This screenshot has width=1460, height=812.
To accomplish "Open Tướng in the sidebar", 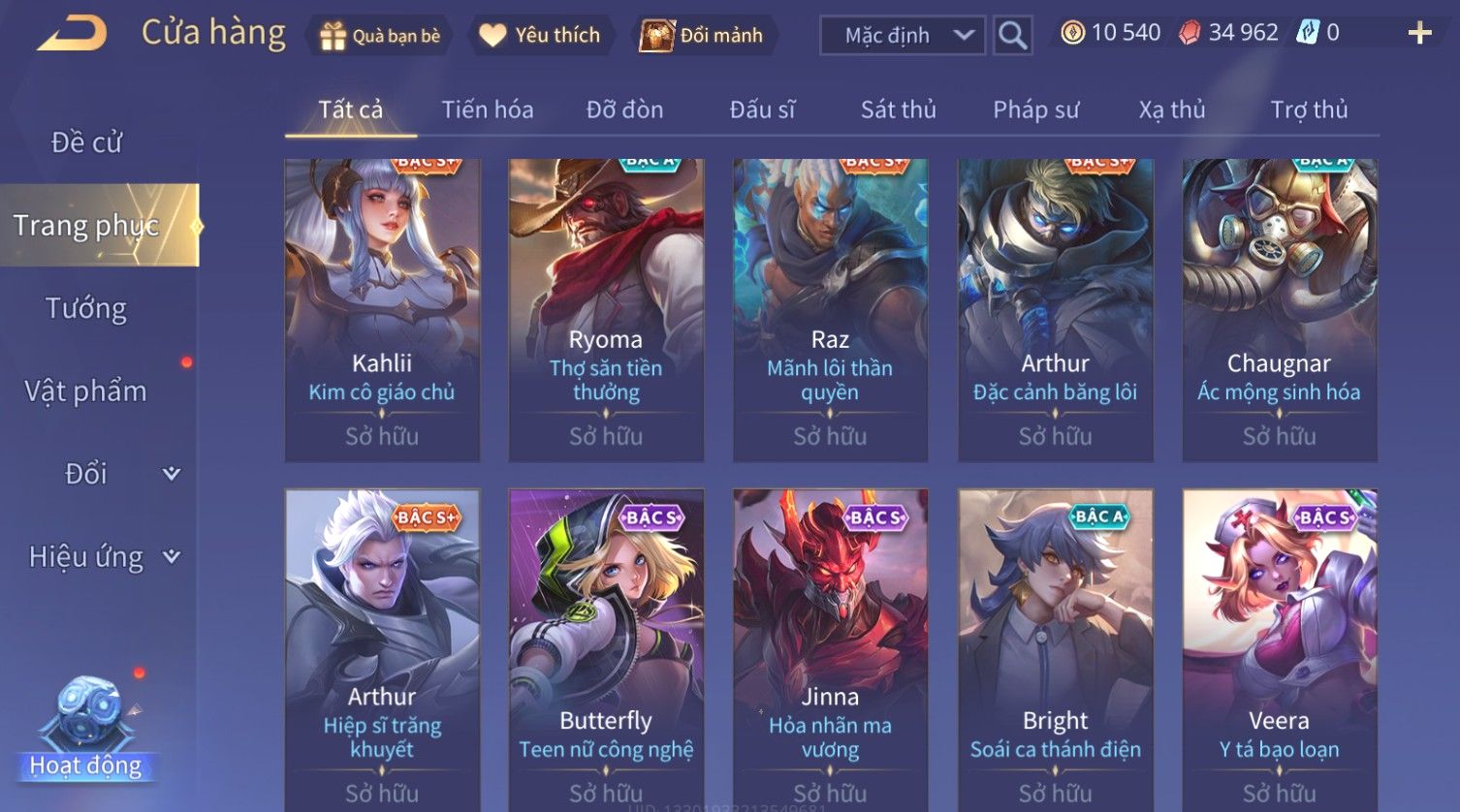I will pyautogui.click(x=86, y=308).
